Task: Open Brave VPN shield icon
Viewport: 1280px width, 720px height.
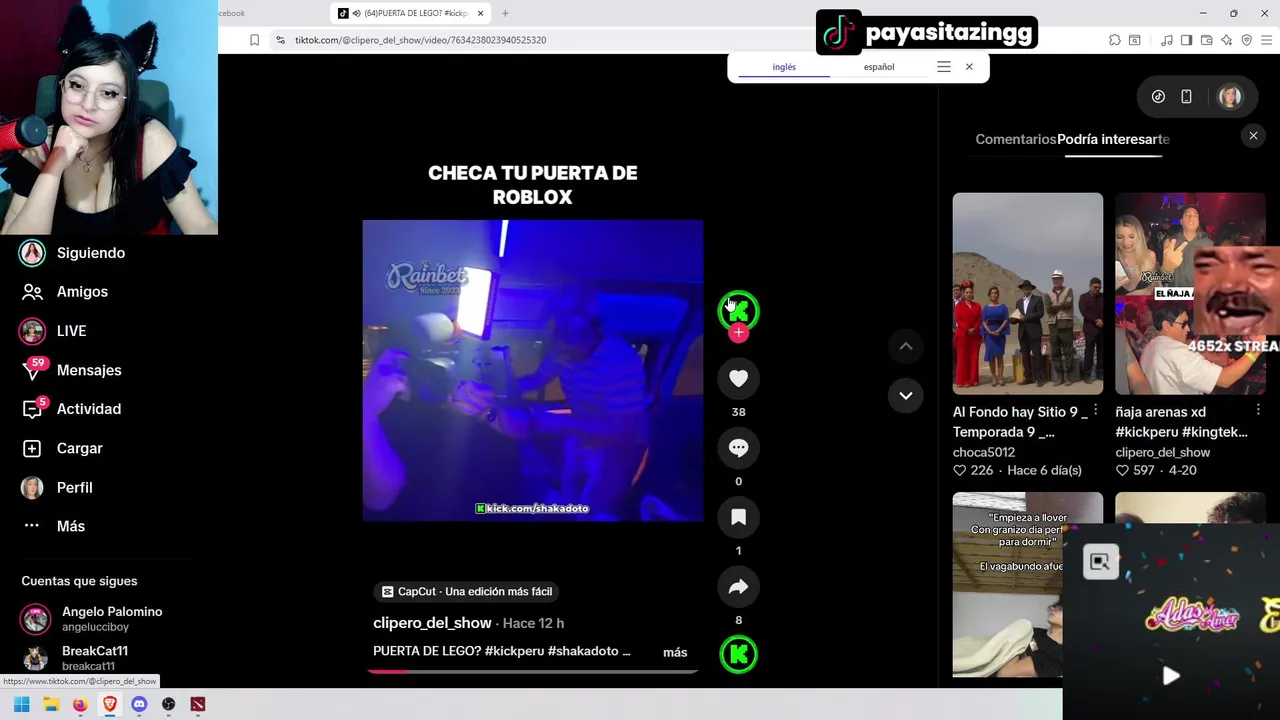Action: click(x=1246, y=40)
